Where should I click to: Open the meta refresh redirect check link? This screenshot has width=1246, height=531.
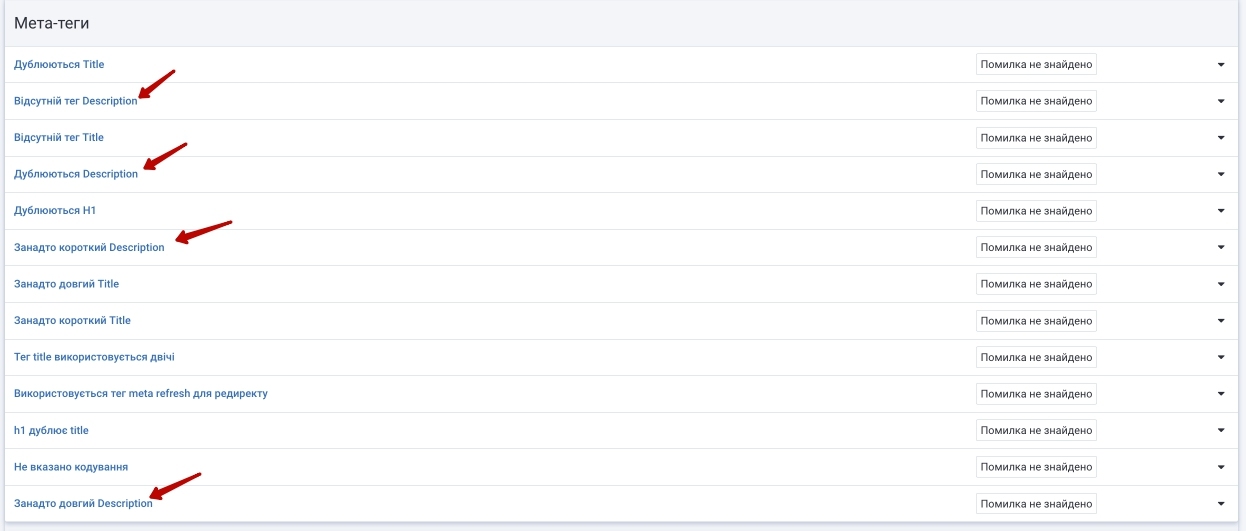(x=141, y=394)
